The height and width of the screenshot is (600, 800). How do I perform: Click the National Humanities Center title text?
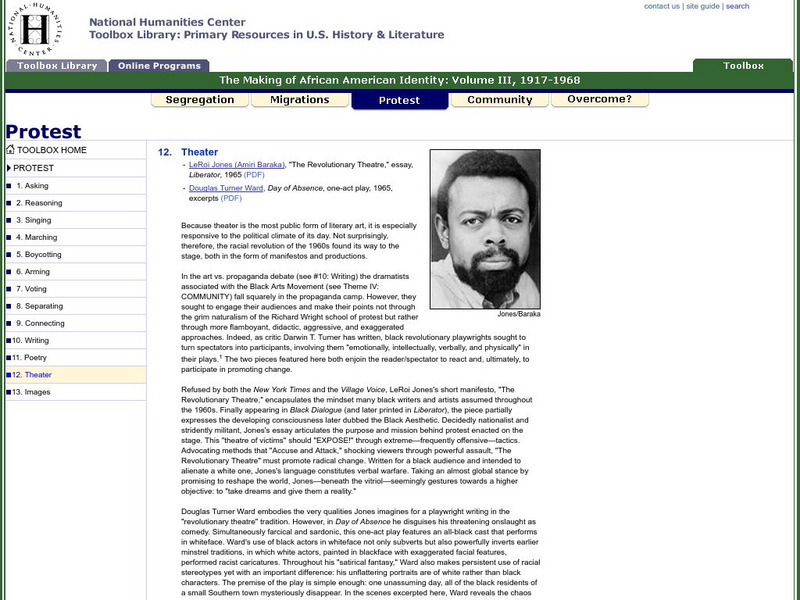tap(167, 22)
